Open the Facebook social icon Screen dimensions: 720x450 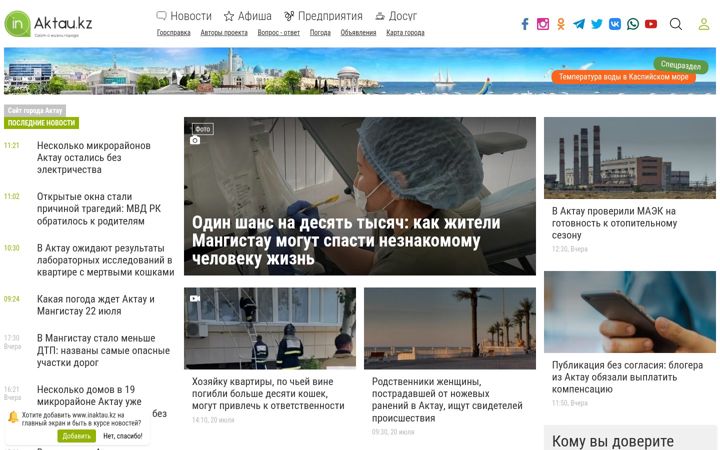[x=525, y=24]
